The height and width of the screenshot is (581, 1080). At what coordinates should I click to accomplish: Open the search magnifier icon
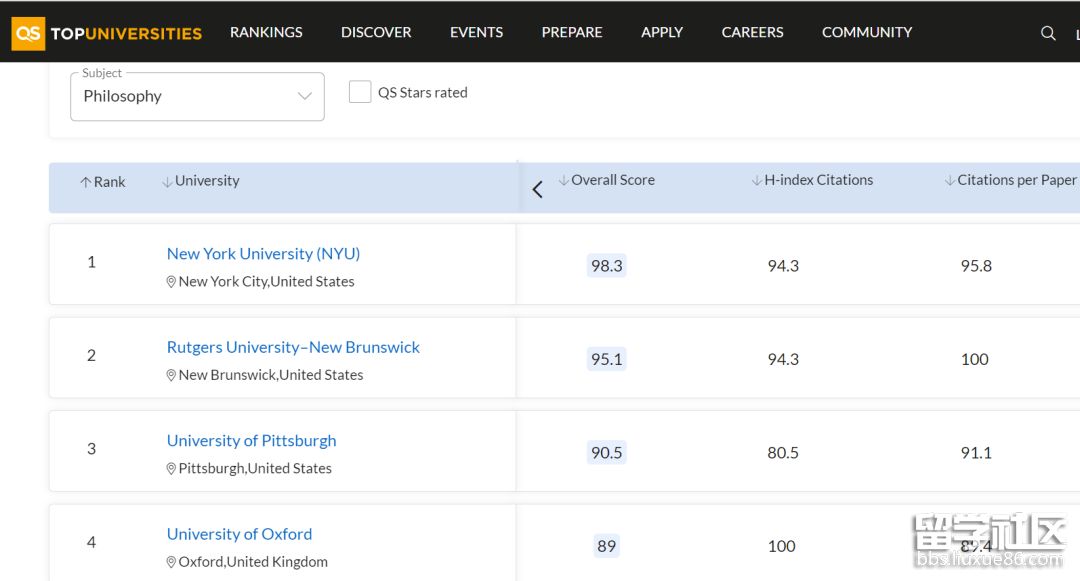[x=1048, y=33]
